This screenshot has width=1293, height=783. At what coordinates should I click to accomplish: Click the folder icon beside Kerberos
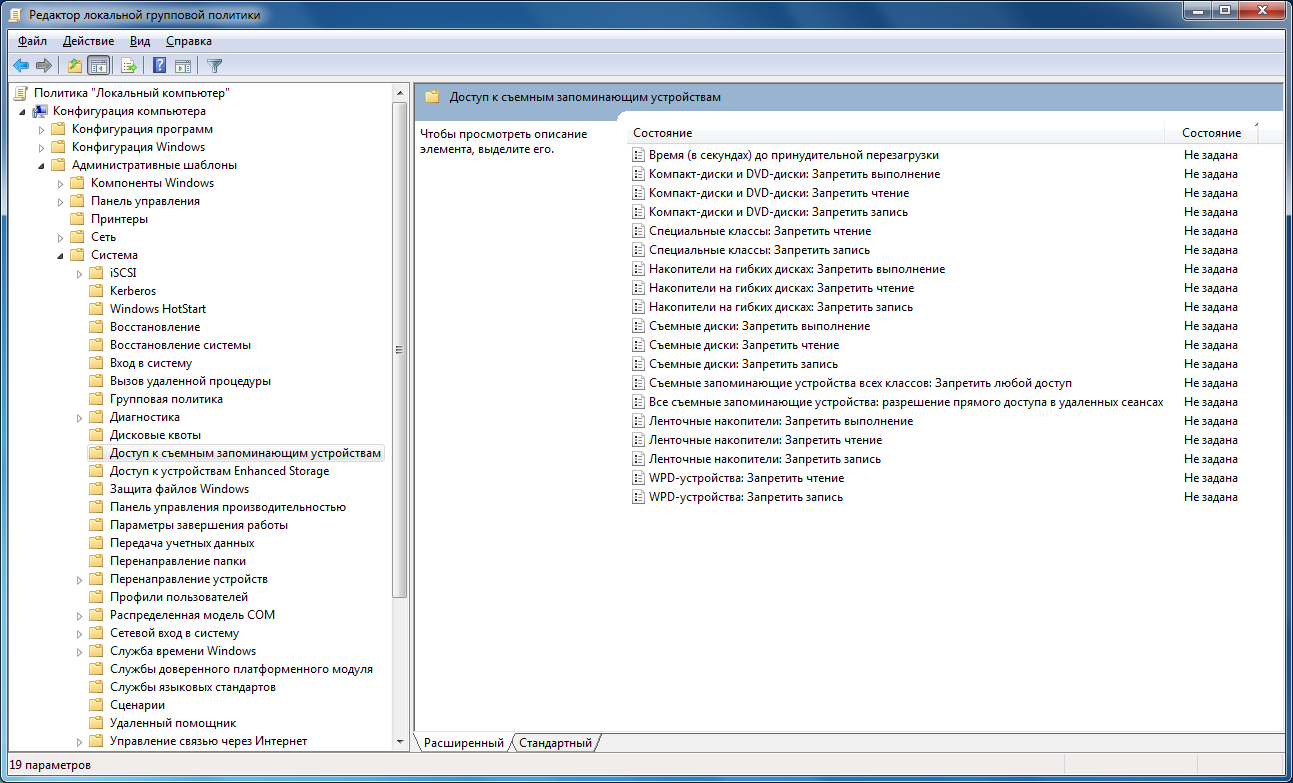(x=96, y=291)
